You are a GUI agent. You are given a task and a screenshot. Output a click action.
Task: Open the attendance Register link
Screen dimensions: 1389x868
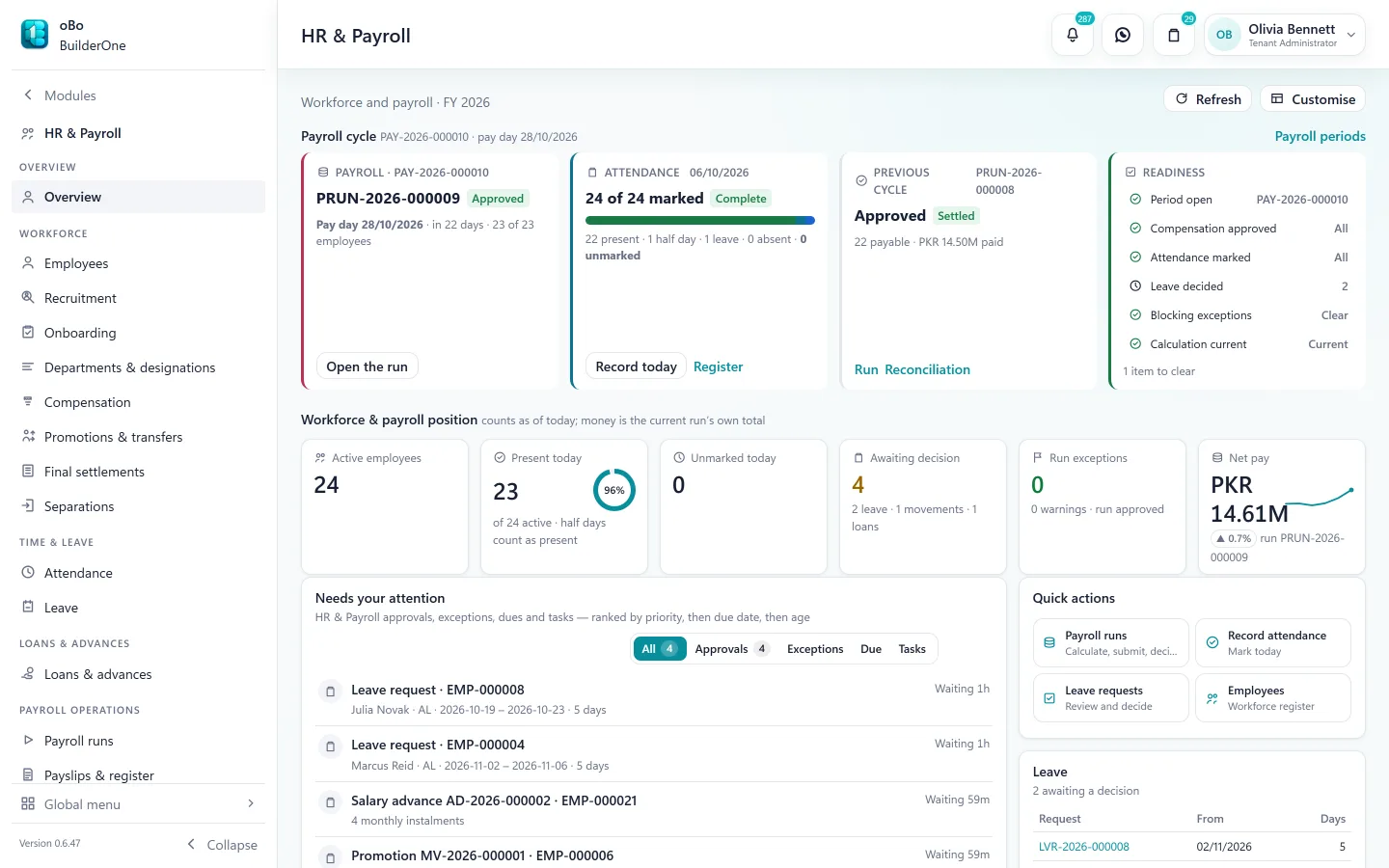tap(718, 366)
